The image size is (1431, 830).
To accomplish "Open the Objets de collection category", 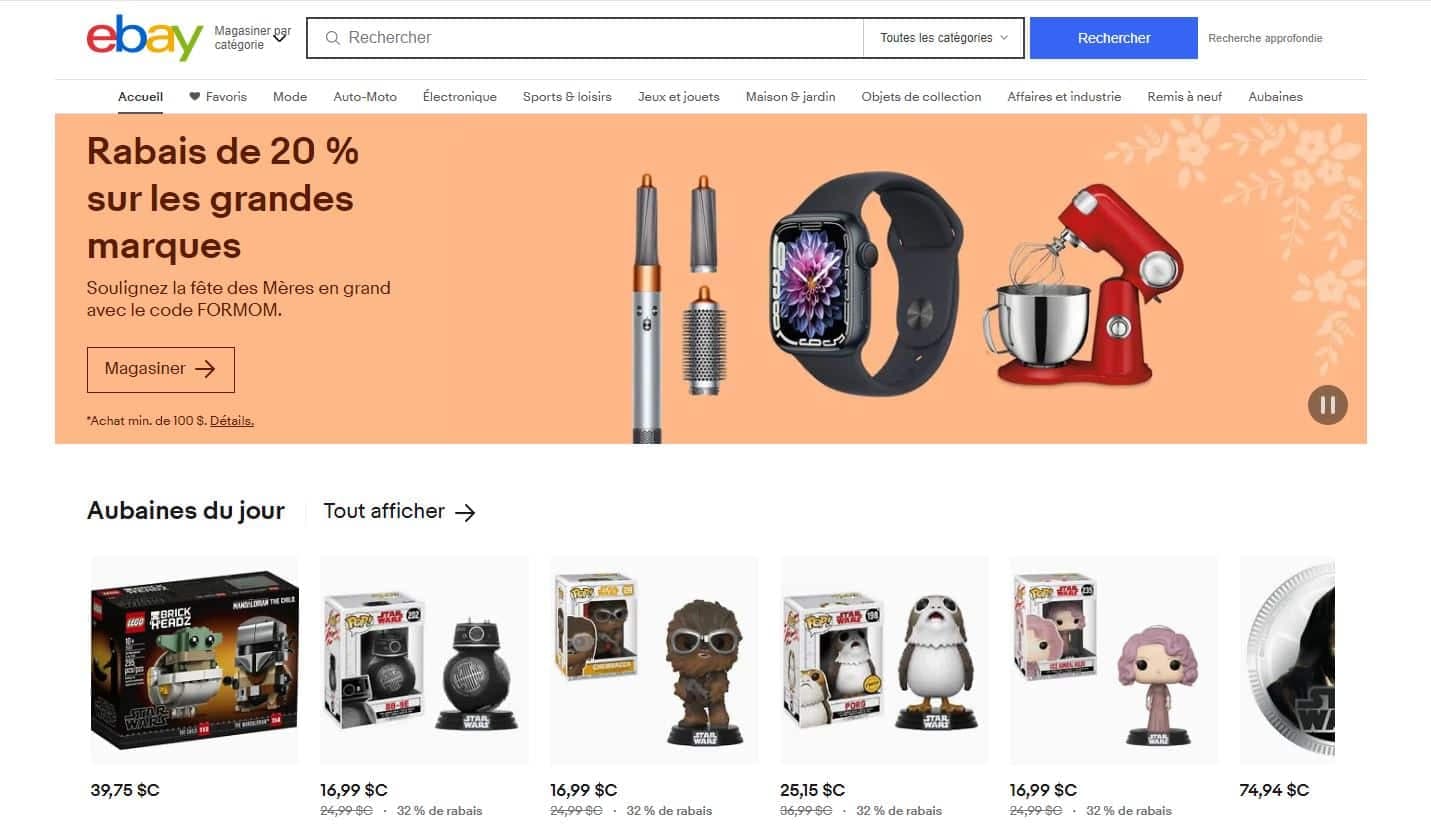I will point(921,97).
